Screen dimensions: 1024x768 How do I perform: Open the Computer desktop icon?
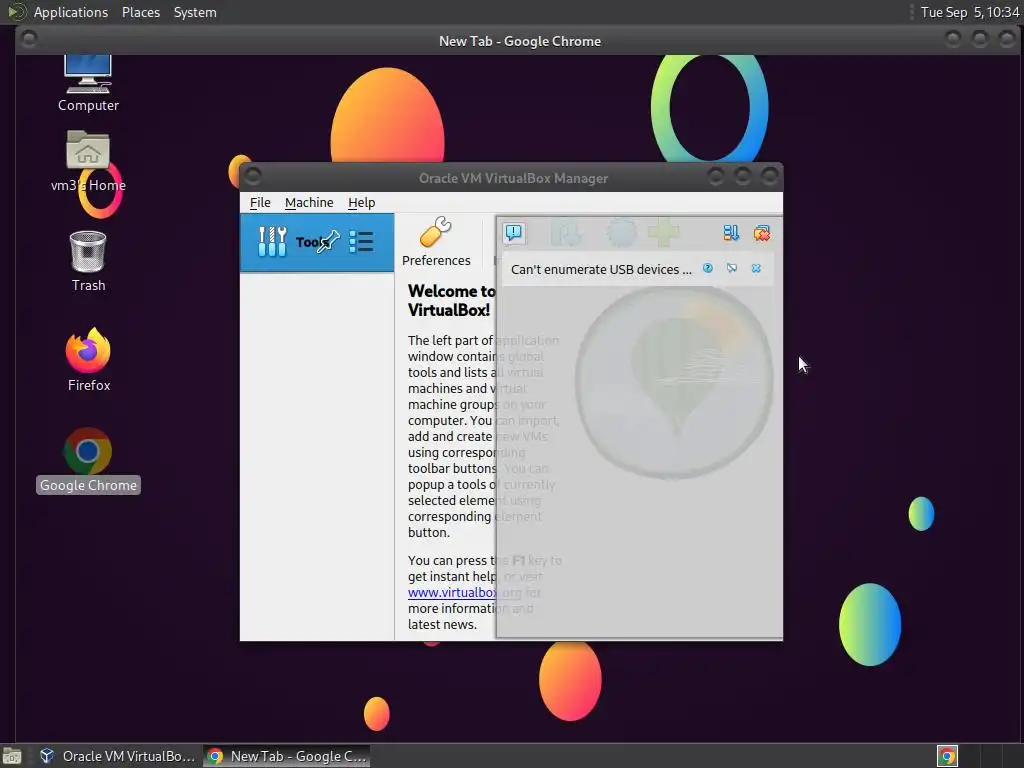pyautogui.click(x=88, y=84)
